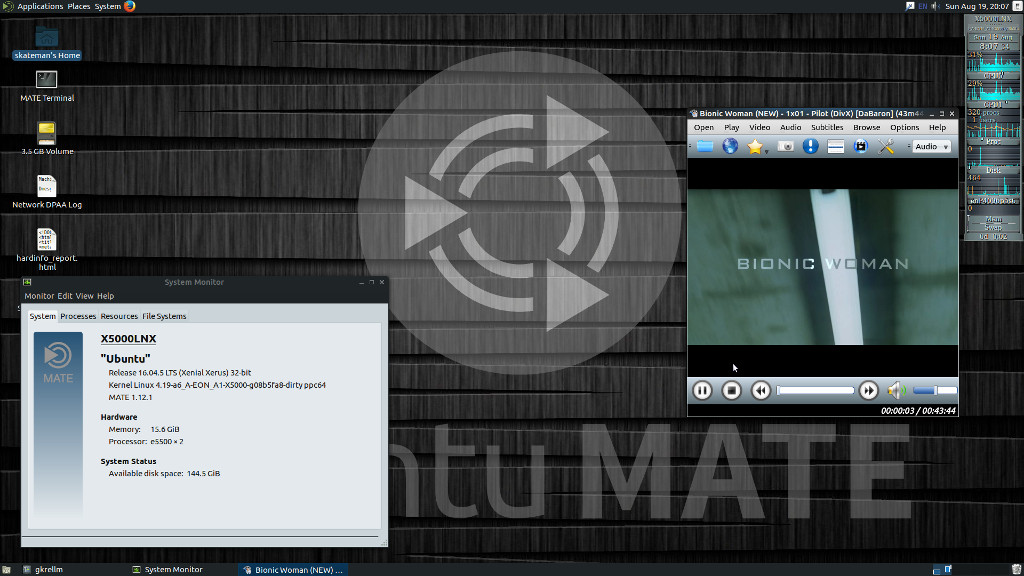The height and width of the screenshot is (576, 1024).
Task: Click the X5000LNX hostname heading
Action: [x=128, y=338]
